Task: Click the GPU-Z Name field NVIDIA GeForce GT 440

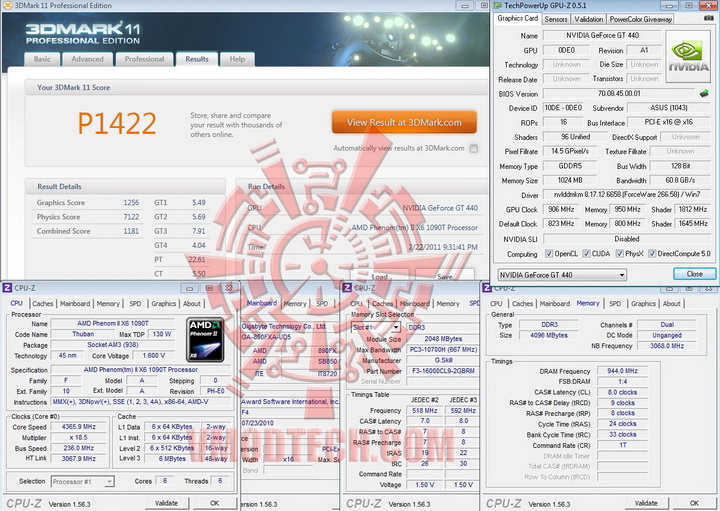Action: pos(602,35)
